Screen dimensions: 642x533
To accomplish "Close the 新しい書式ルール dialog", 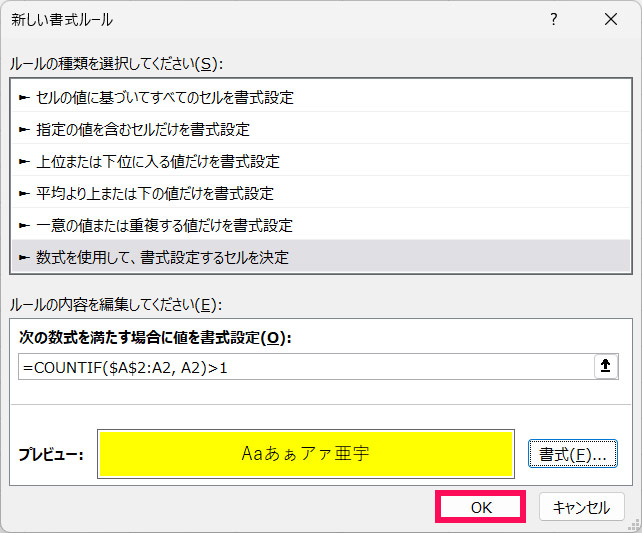I will pyautogui.click(x=610, y=19).
